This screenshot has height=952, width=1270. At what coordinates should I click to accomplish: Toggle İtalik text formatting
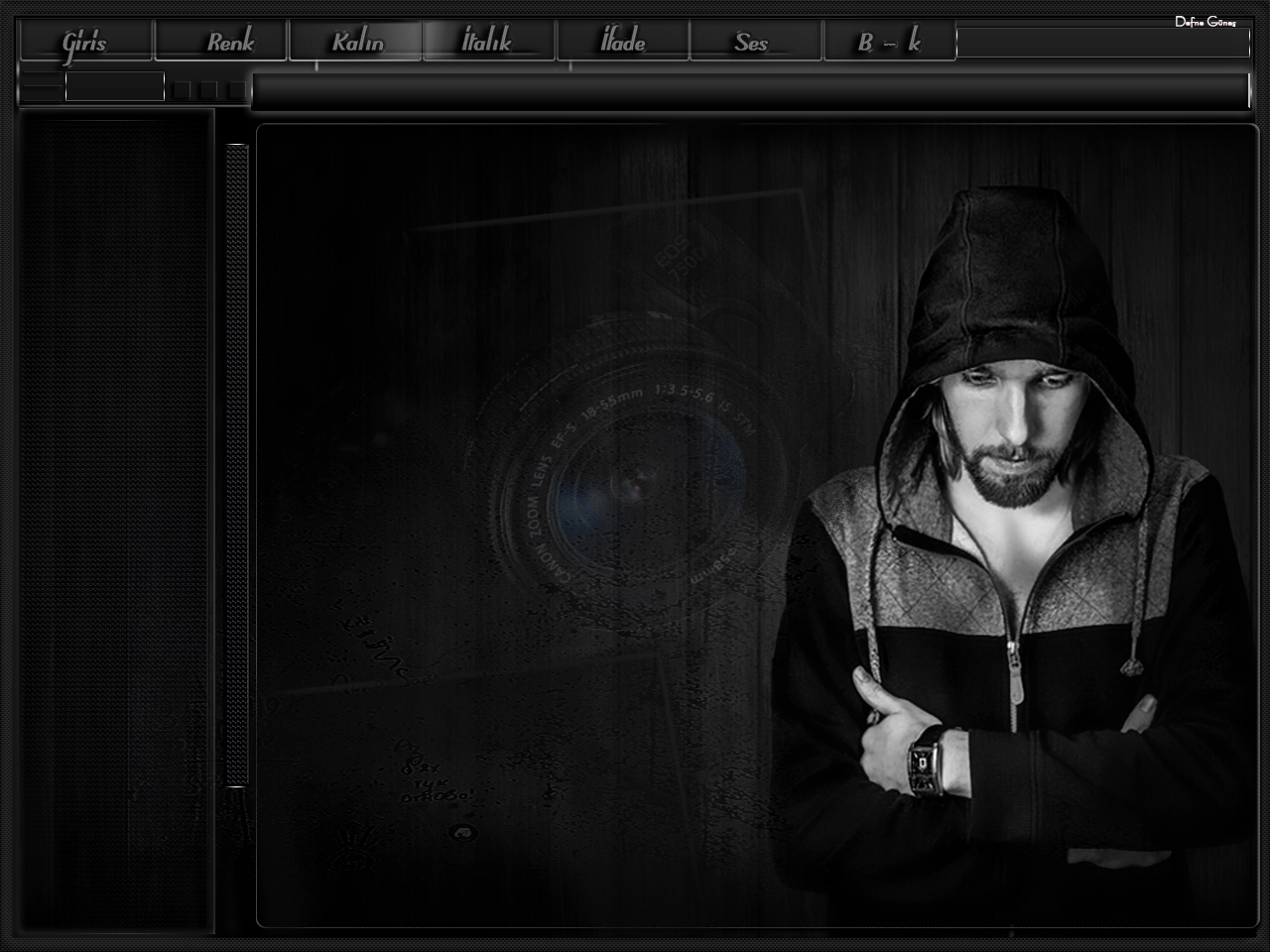pos(488,42)
